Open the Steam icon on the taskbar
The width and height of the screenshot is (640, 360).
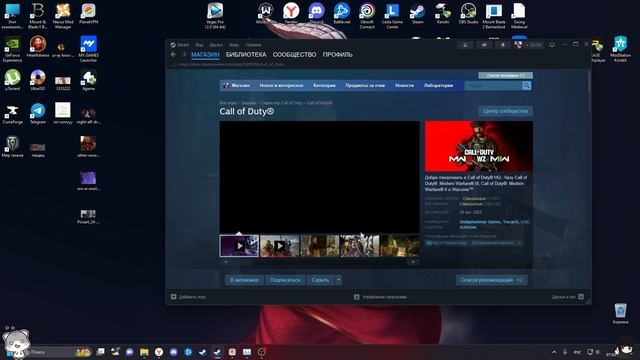pyautogui.click(x=217, y=352)
